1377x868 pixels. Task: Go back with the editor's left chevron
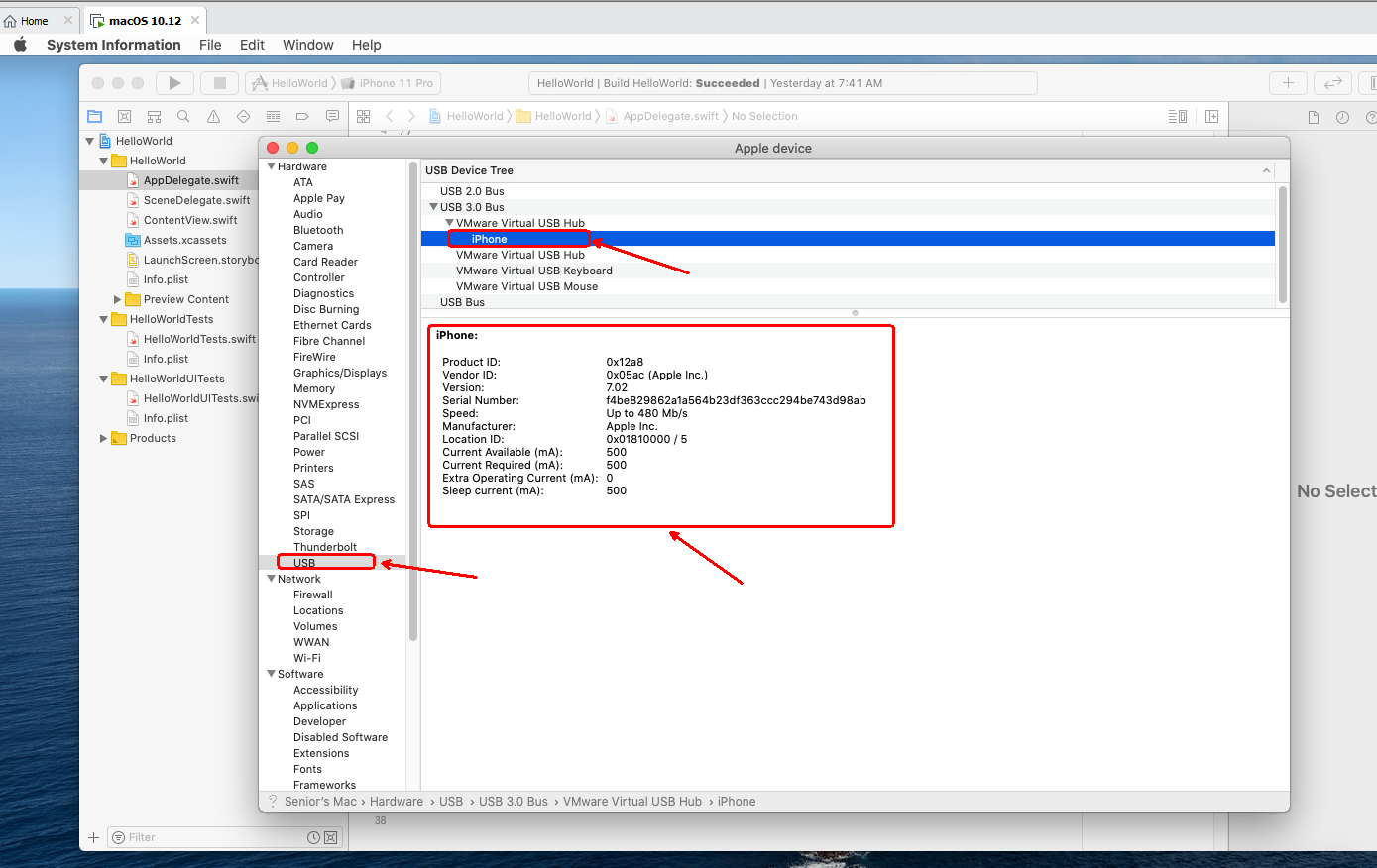pyautogui.click(x=390, y=116)
